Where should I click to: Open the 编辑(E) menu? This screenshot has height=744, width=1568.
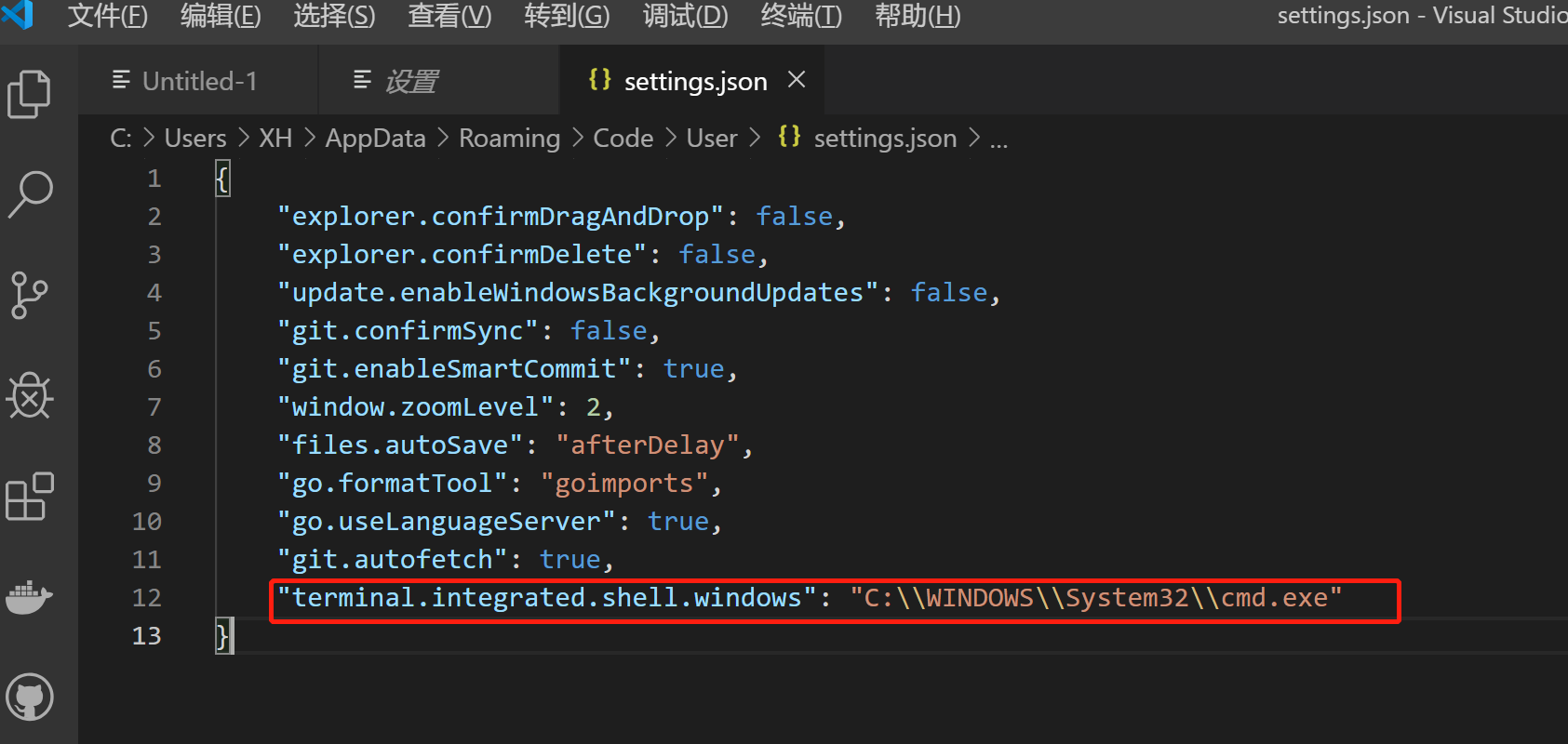(221, 16)
